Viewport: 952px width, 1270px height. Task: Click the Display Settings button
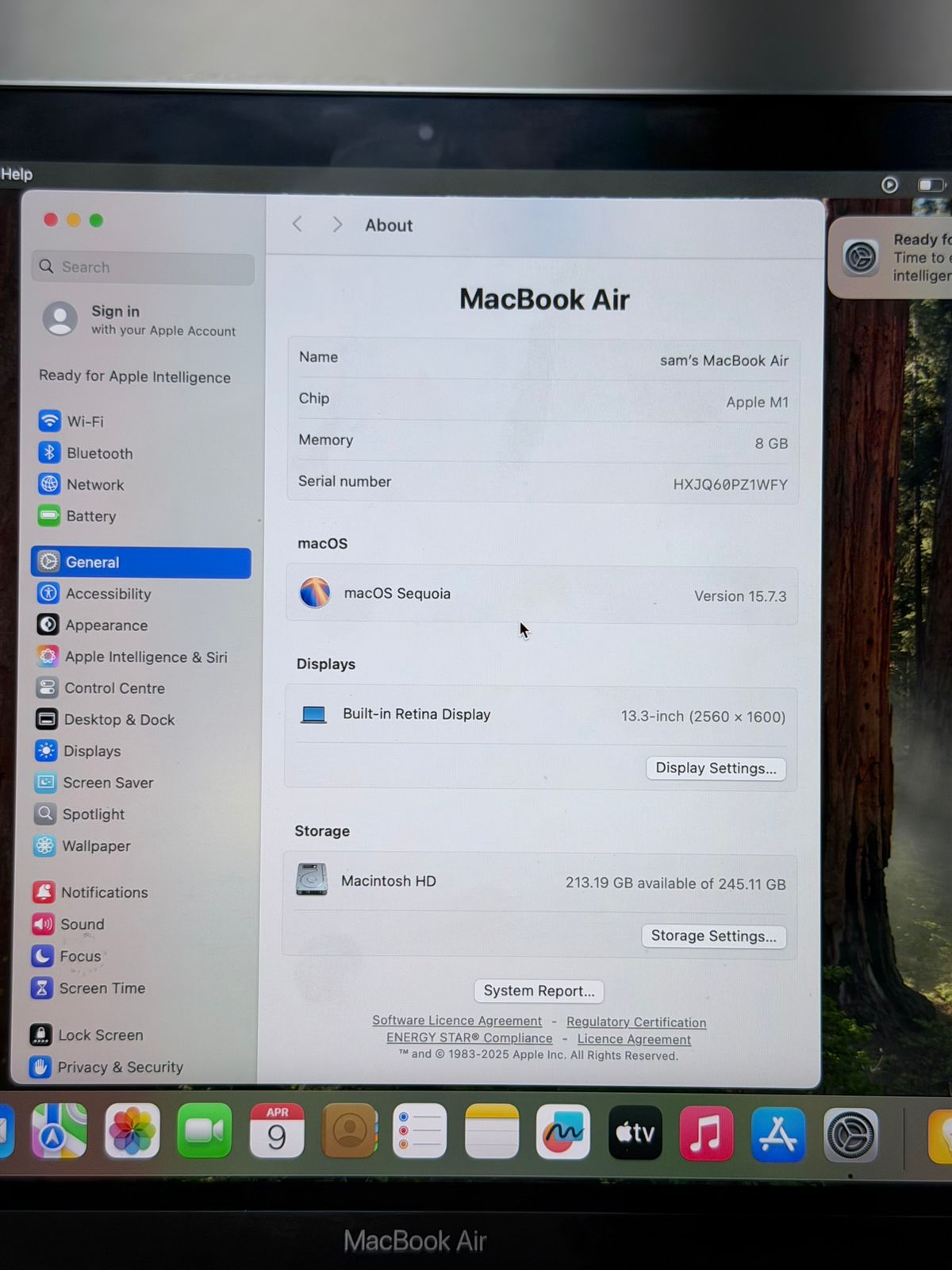(716, 768)
